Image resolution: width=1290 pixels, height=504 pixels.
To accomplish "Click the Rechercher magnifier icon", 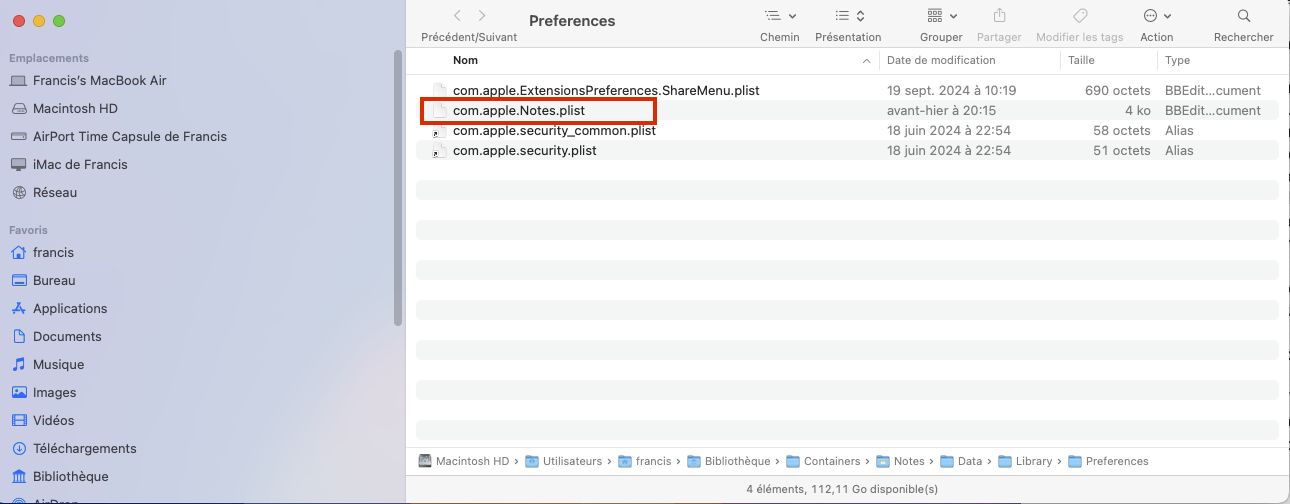I will click(1244, 16).
